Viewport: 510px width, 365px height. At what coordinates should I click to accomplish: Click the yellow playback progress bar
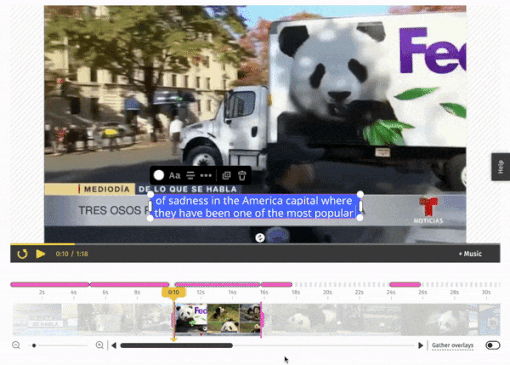click(43, 244)
